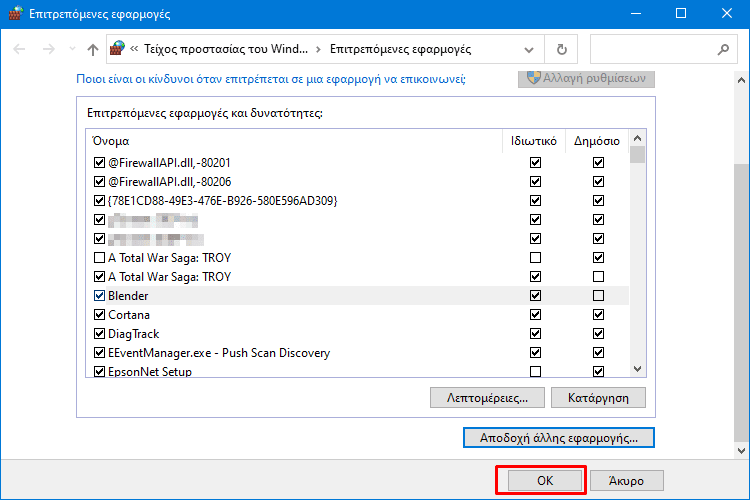750x500 pixels.
Task: Click the 'Ιδιωτικό' column header
Action: click(534, 141)
